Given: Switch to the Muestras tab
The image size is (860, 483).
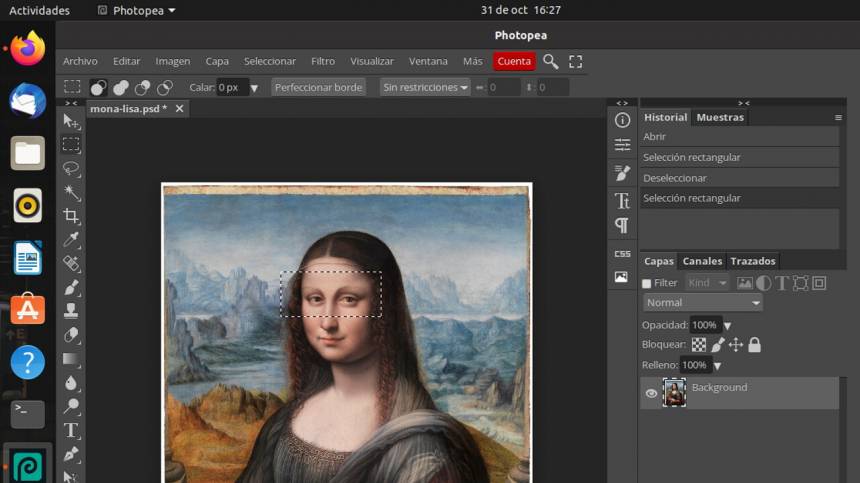Looking at the screenshot, I should tap(720, 117).
